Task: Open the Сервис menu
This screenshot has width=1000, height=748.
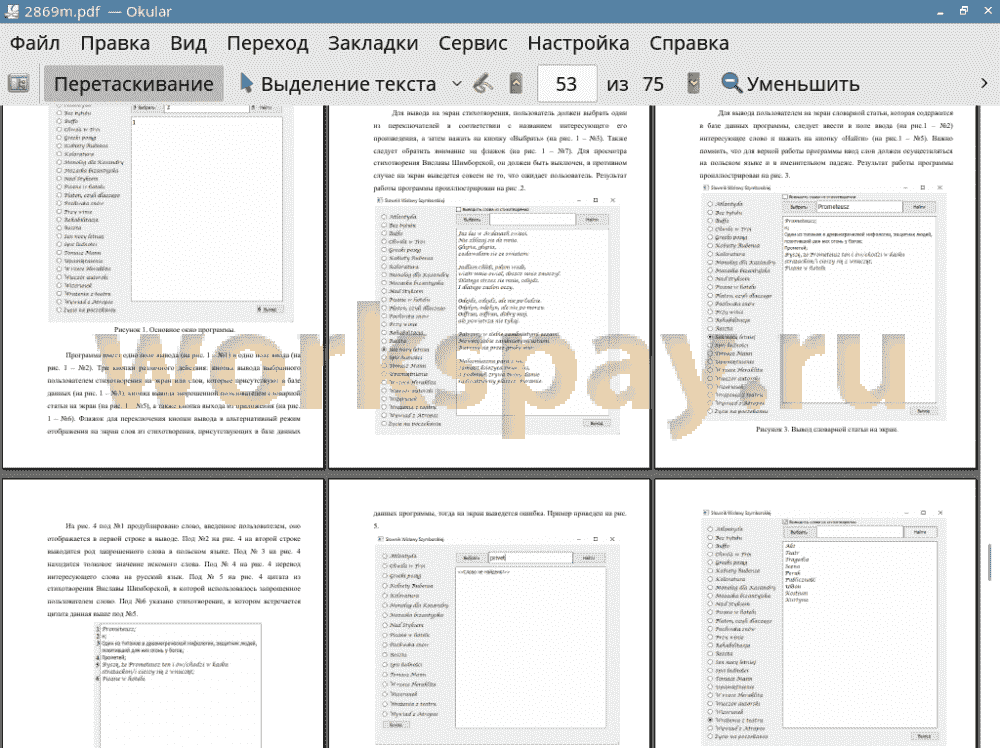Action: point(473,43)
